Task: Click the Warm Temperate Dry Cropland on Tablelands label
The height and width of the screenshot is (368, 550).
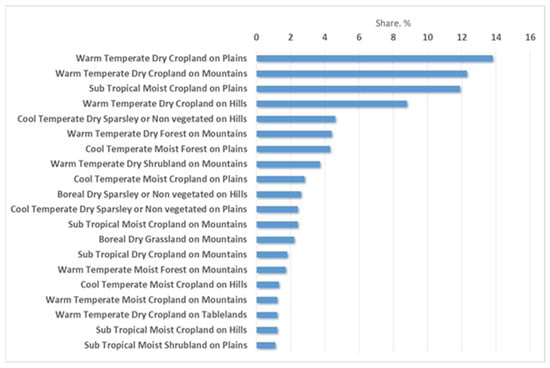Action: 151,315
